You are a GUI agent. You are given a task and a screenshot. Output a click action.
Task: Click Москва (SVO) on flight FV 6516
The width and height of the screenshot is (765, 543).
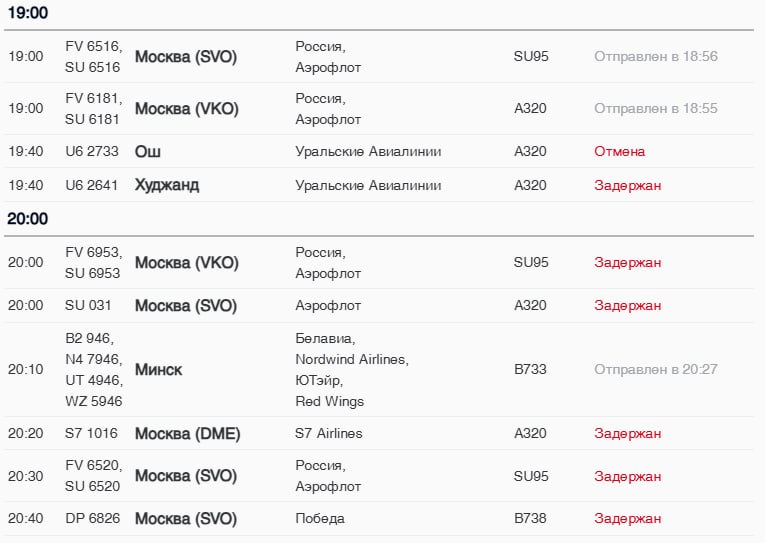(x=185, y=56)
